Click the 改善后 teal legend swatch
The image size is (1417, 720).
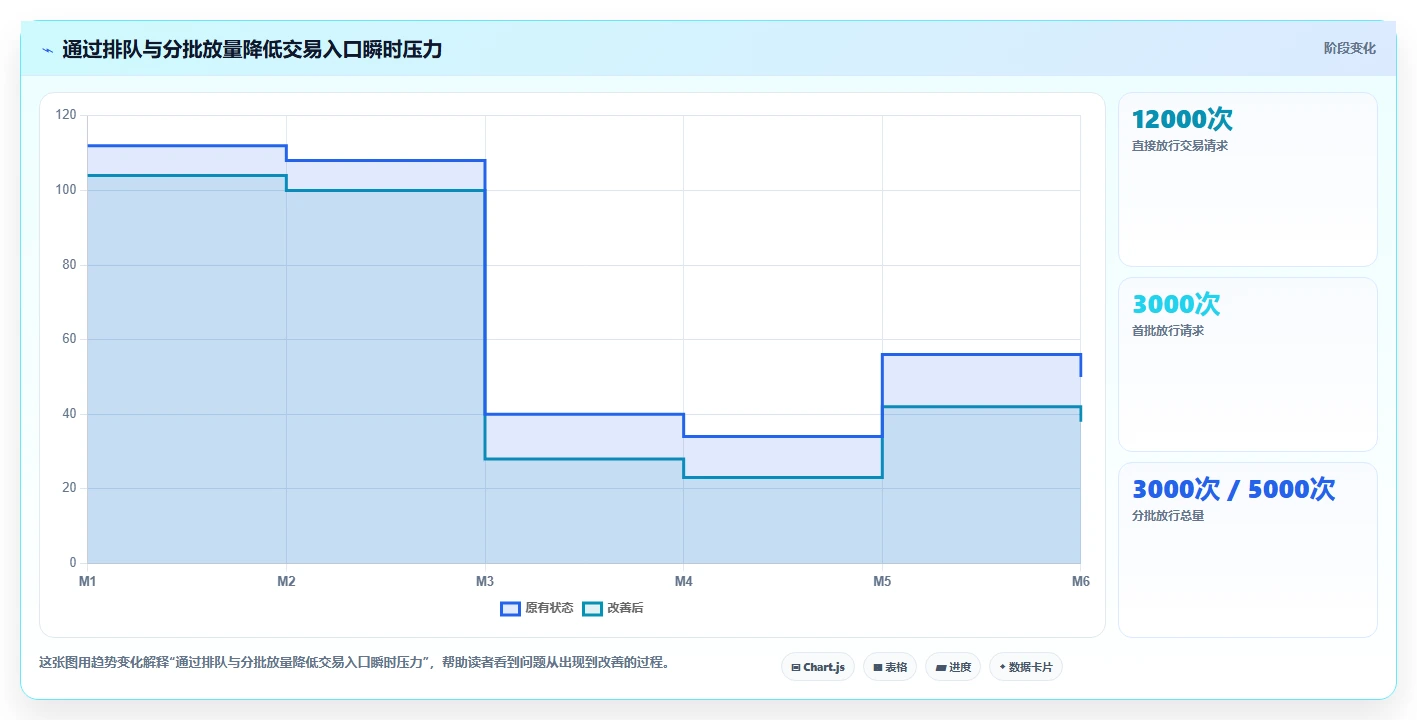pos(592,608)
